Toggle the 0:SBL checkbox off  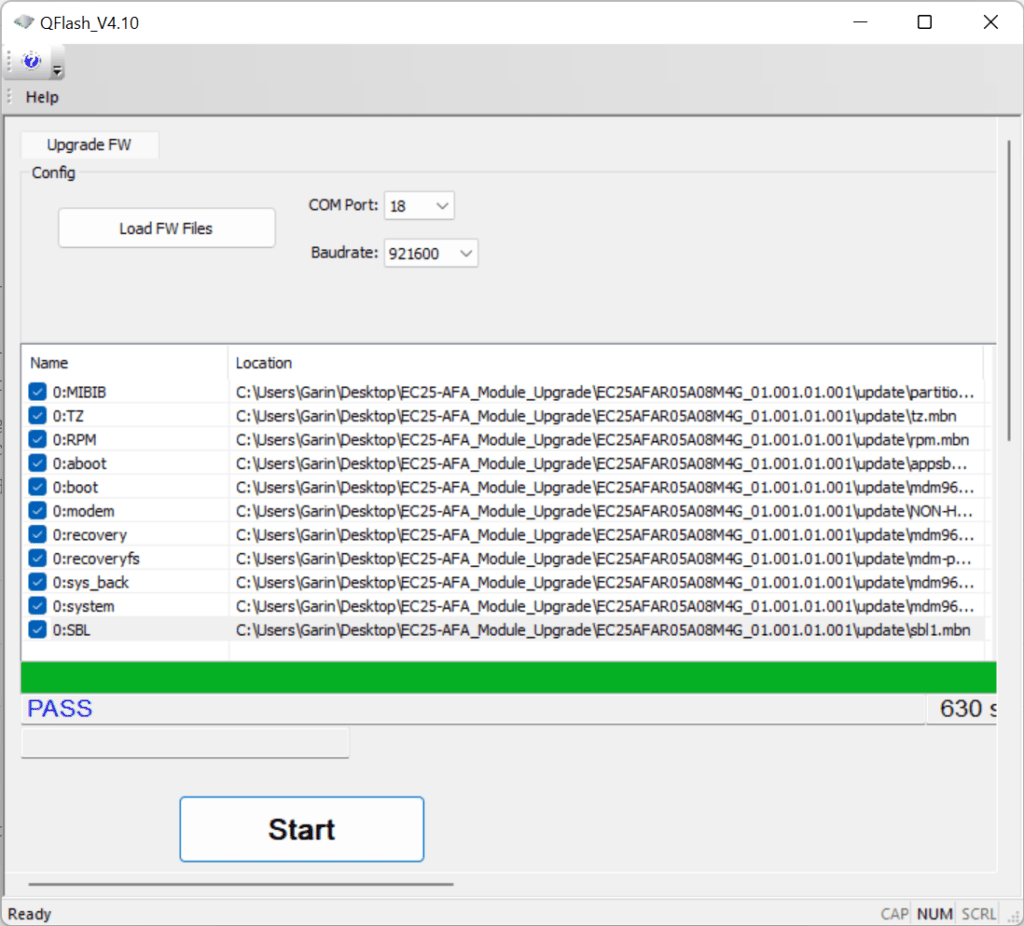click(38, 629)
